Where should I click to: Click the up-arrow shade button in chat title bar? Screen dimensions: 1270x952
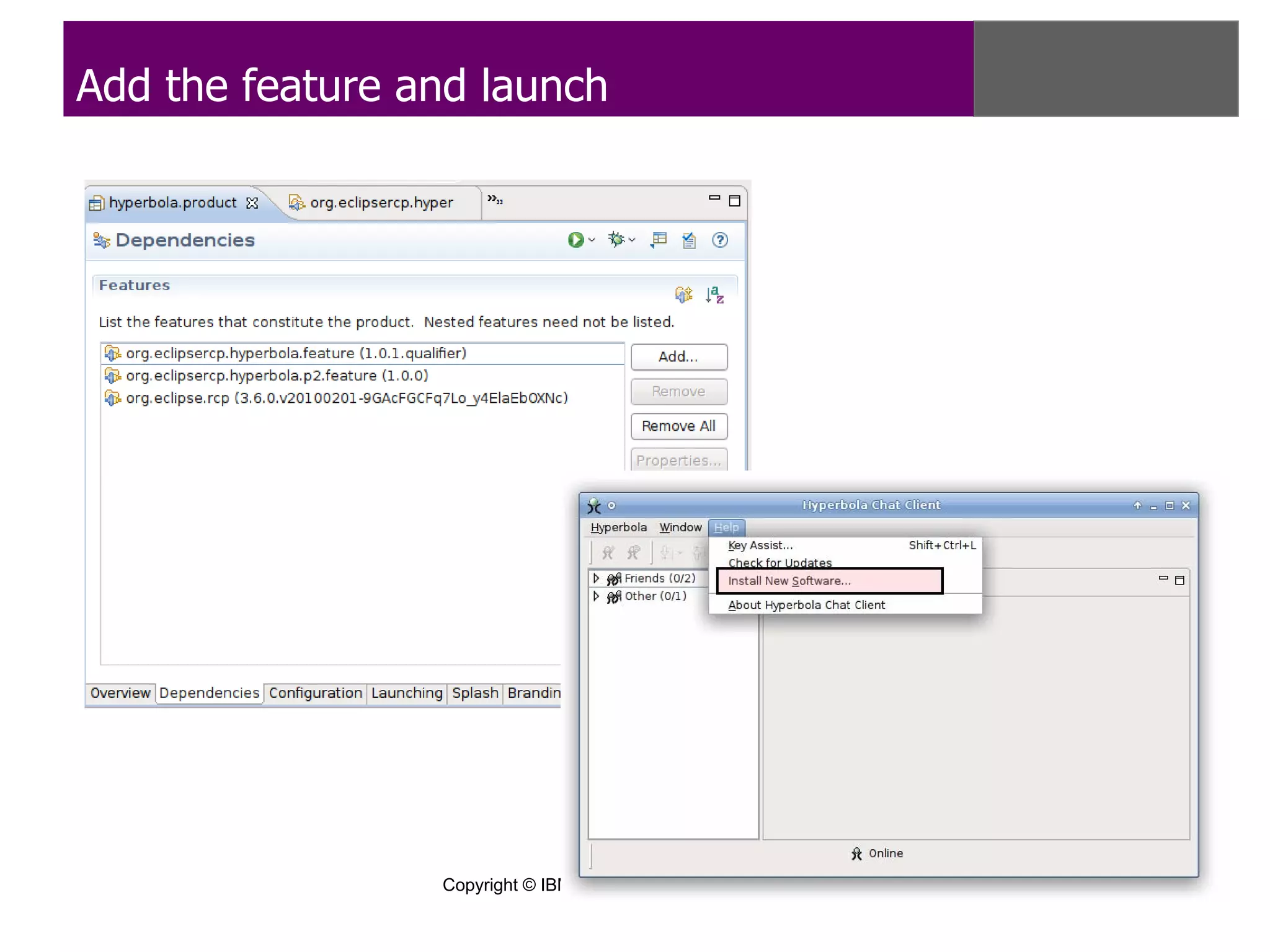coord(1137,505)
